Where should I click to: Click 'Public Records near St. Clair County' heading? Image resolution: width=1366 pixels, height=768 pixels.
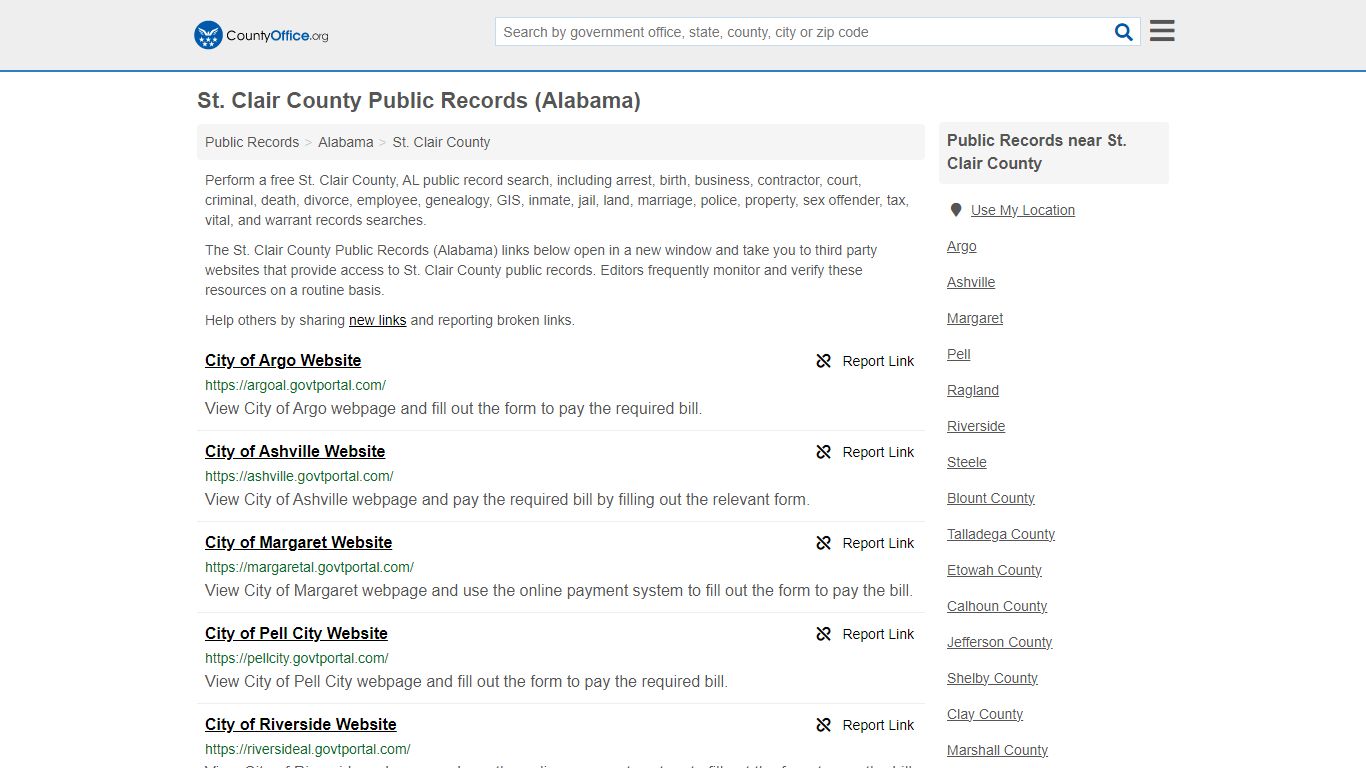point(1037,152)
